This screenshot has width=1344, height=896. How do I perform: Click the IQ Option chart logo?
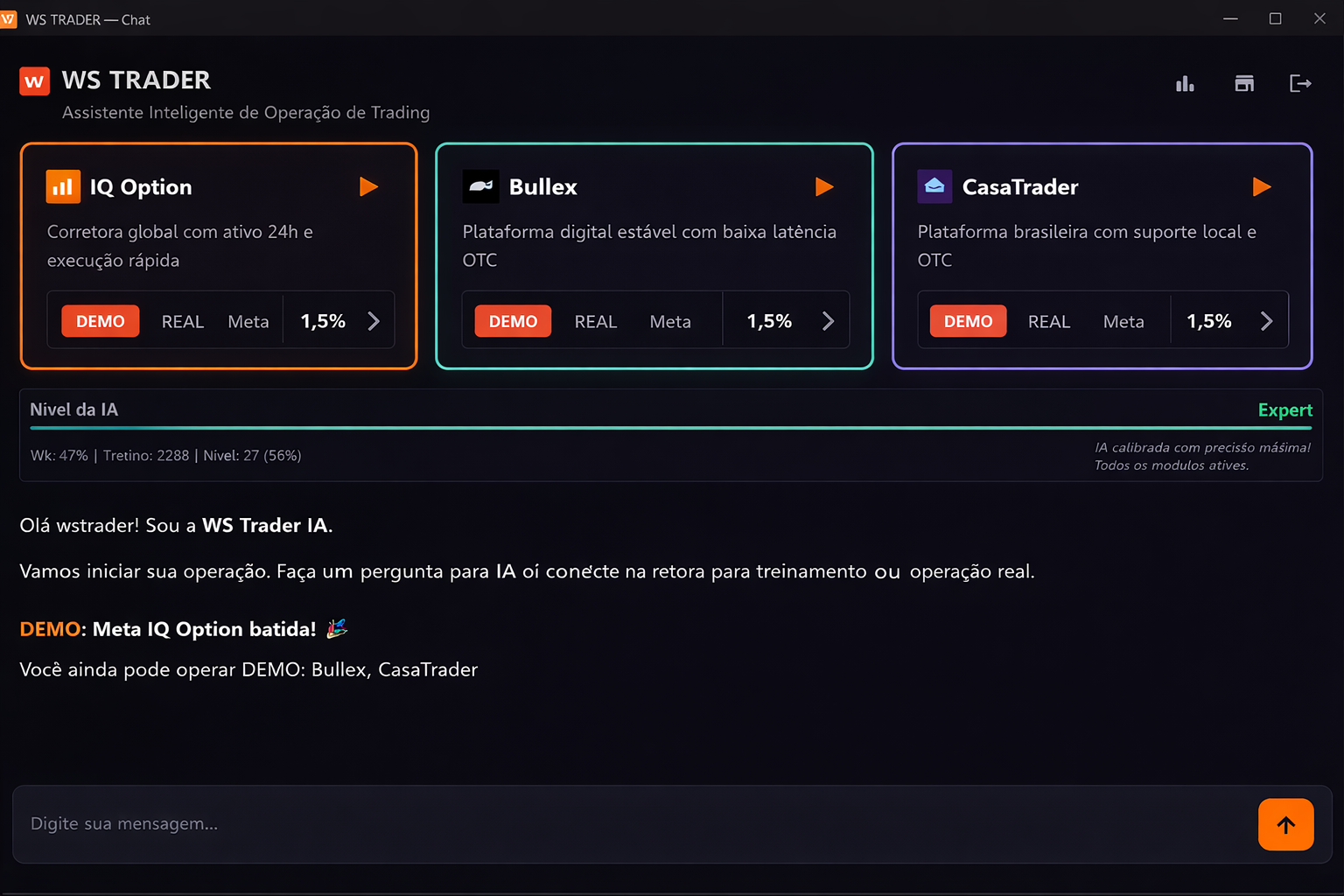click(63, 186)
